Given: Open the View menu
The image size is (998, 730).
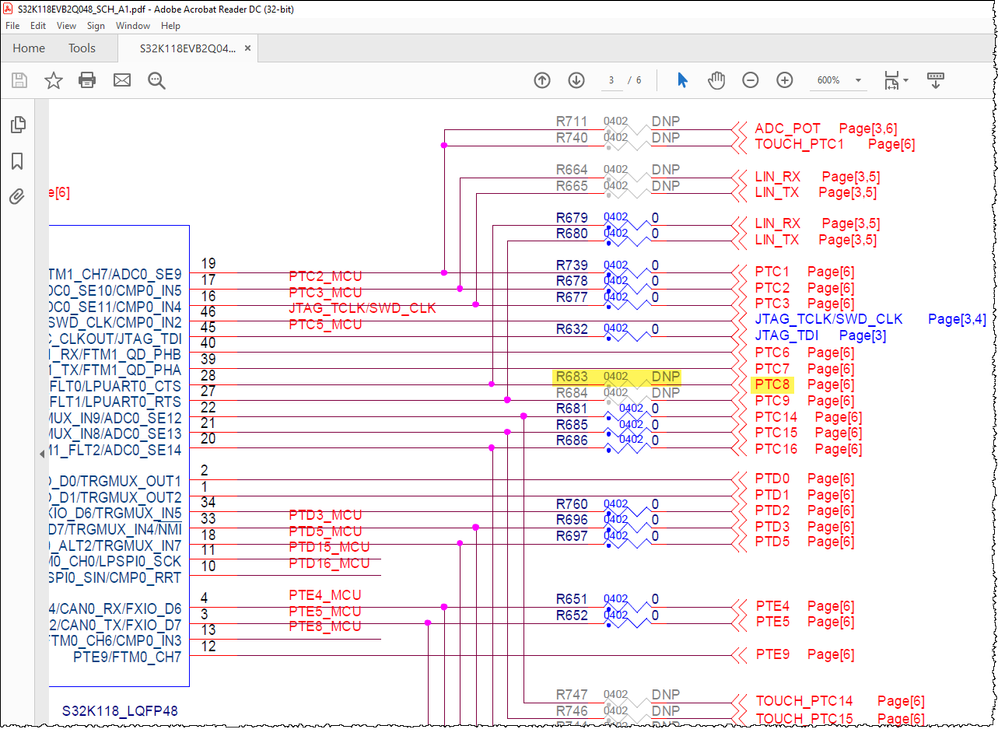Looking at the screenshot, I should click(67, 25).
